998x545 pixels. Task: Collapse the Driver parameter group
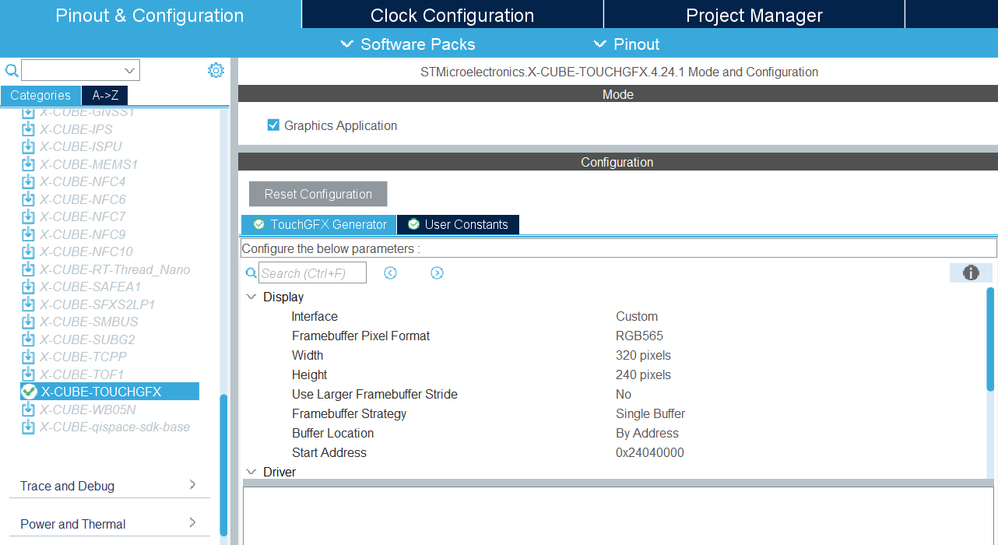(251, 472)
